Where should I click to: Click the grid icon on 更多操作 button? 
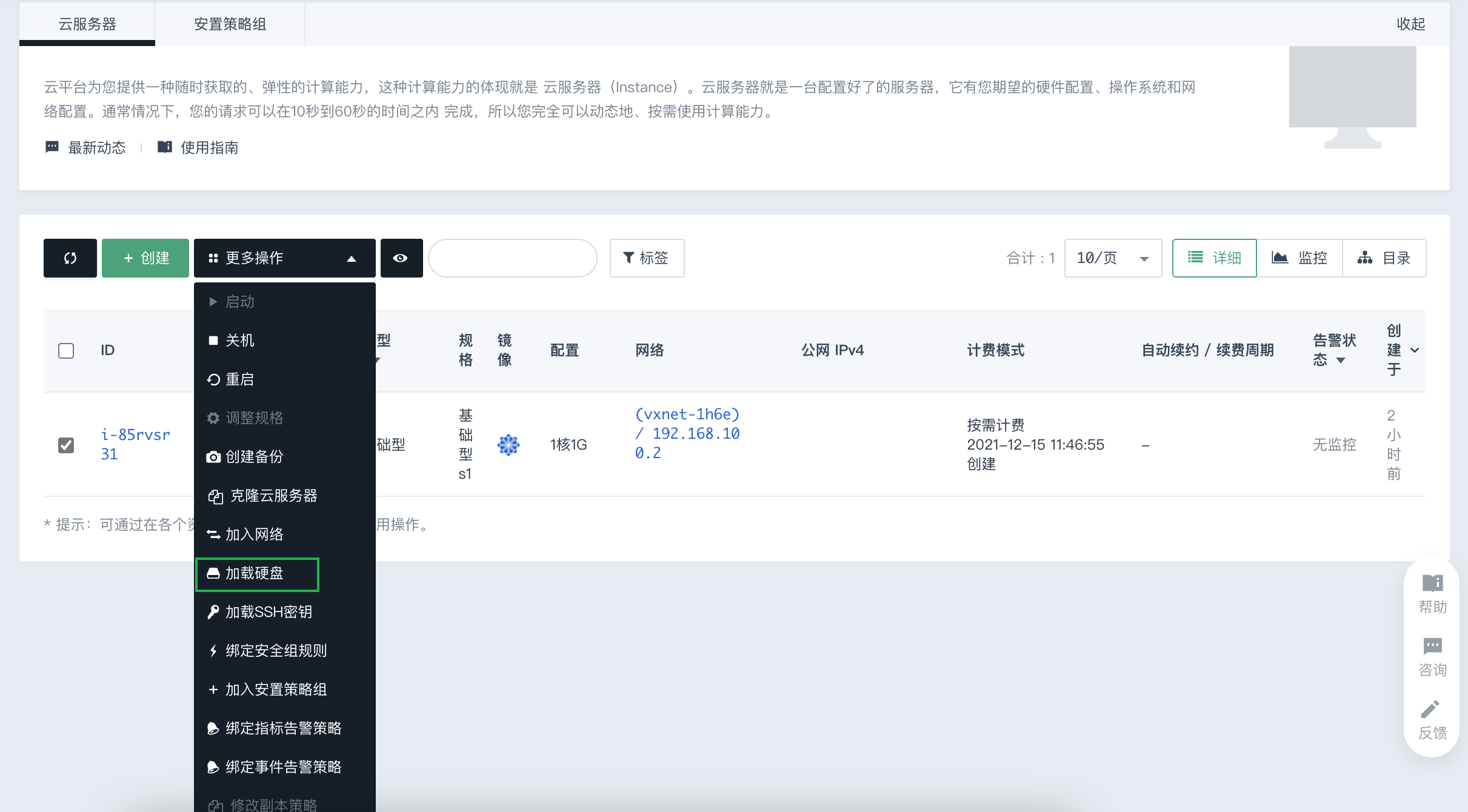click(x=213, y=258)
